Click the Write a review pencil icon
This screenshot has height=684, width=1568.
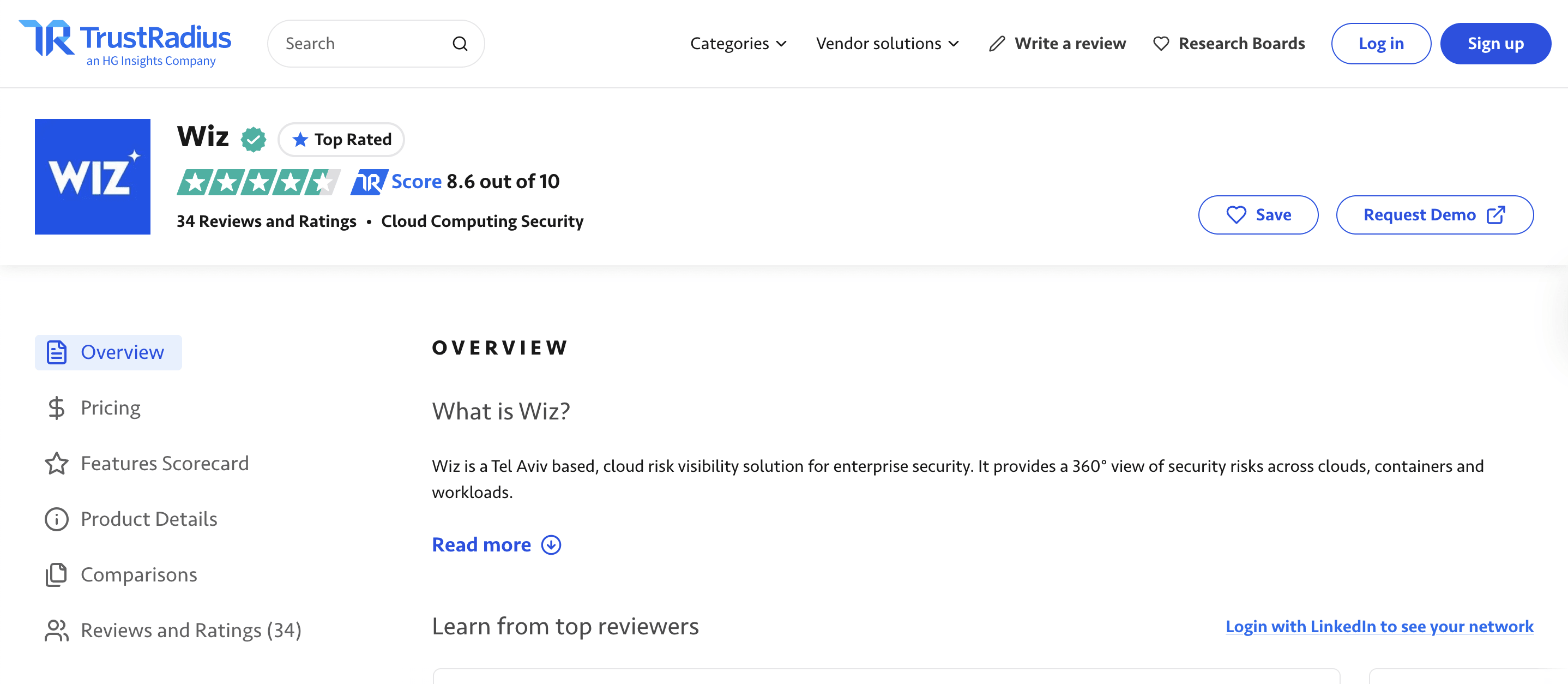click(997, 43)
